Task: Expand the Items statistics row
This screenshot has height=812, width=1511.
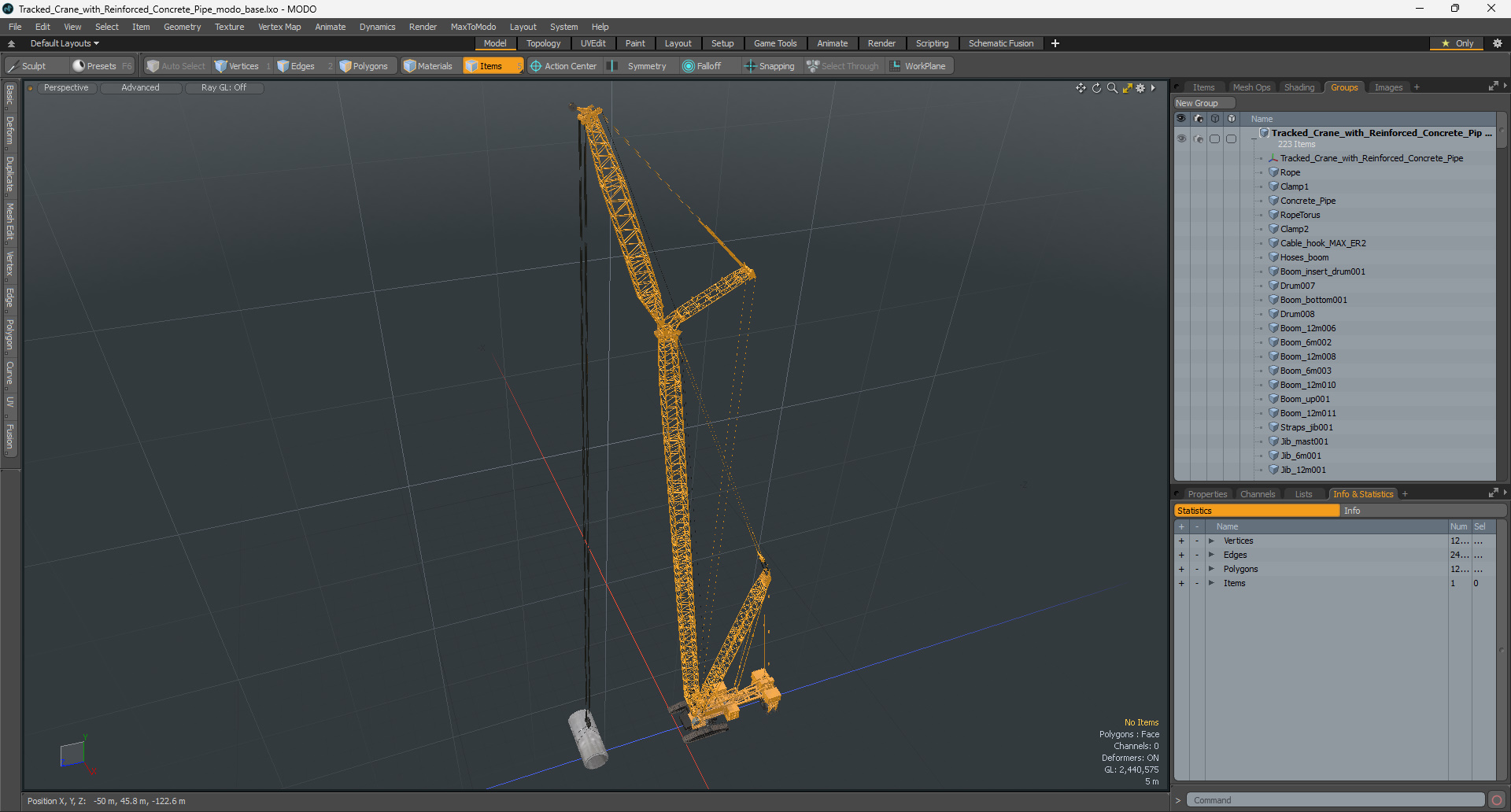Action: click(1211, 583)
